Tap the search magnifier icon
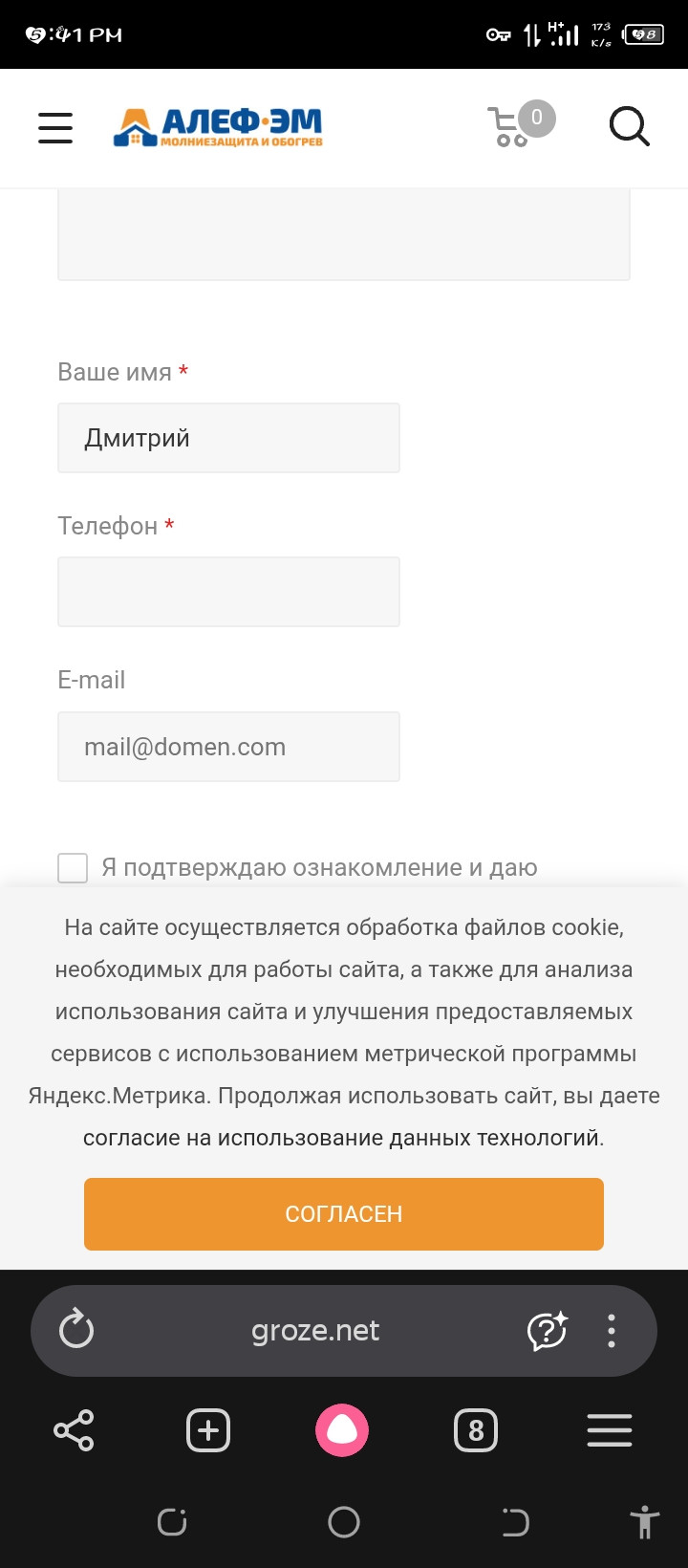The width and height of the screenshot is (688, 1568). (x=629, y=126)
